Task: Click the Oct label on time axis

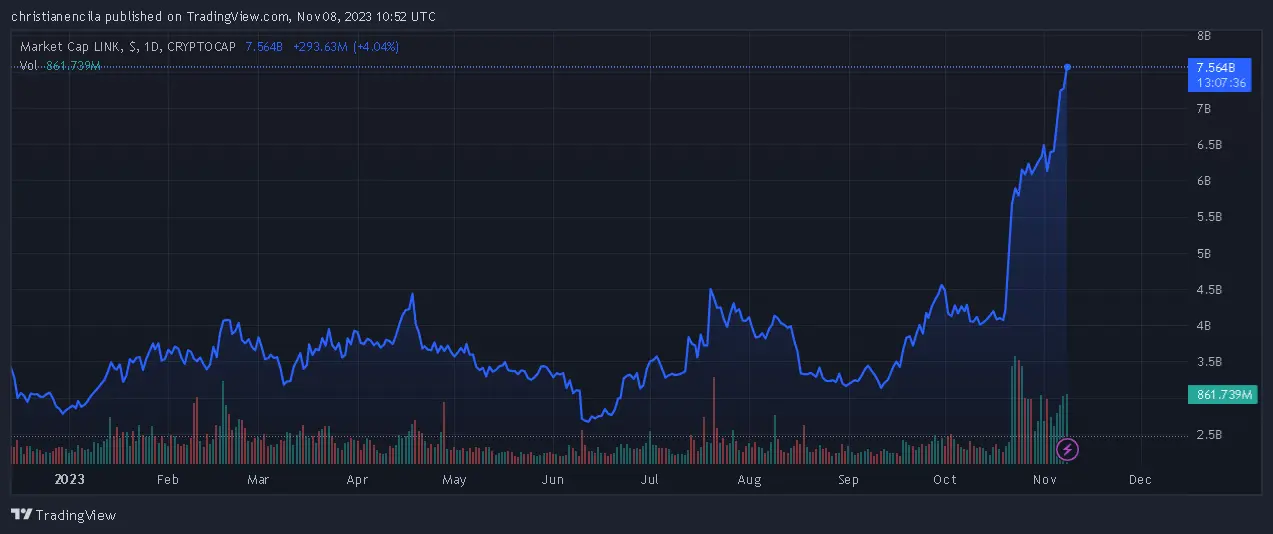Action: [944, 480]
